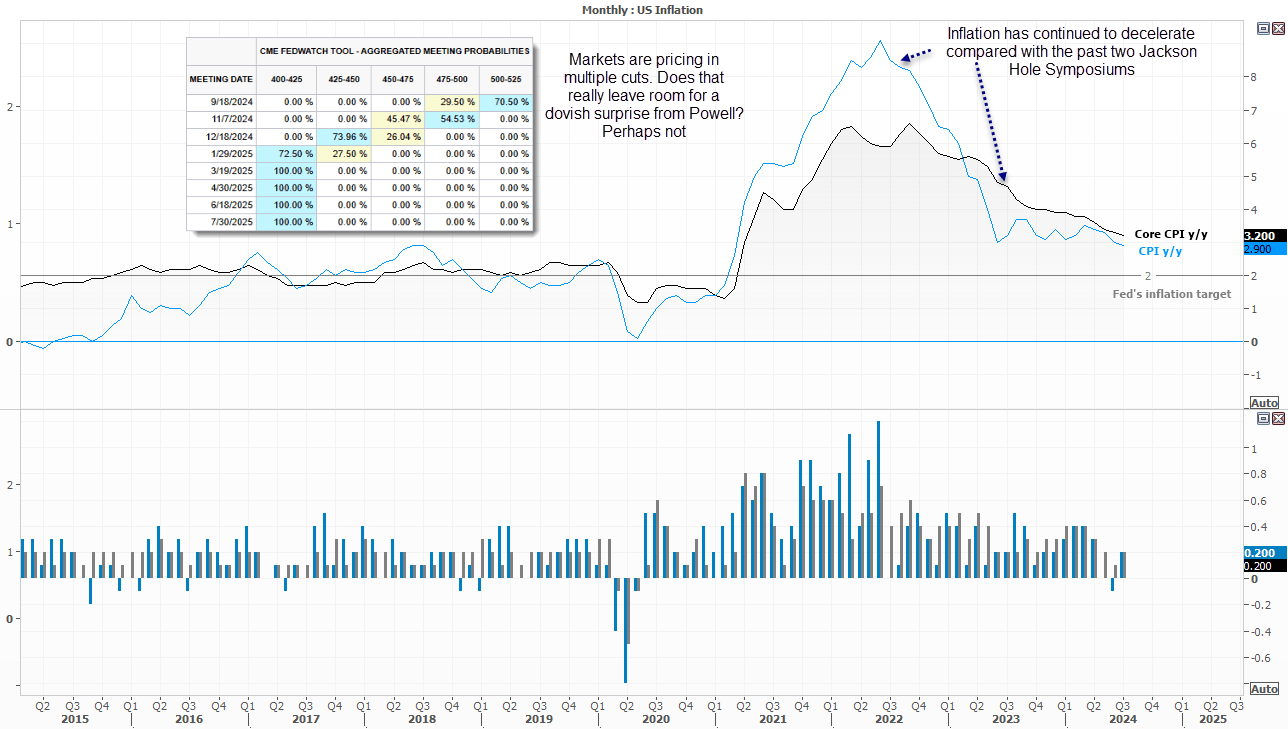Click the CME FedWatch Tool table header
1288x729 pixels.
tap(394, 49)
